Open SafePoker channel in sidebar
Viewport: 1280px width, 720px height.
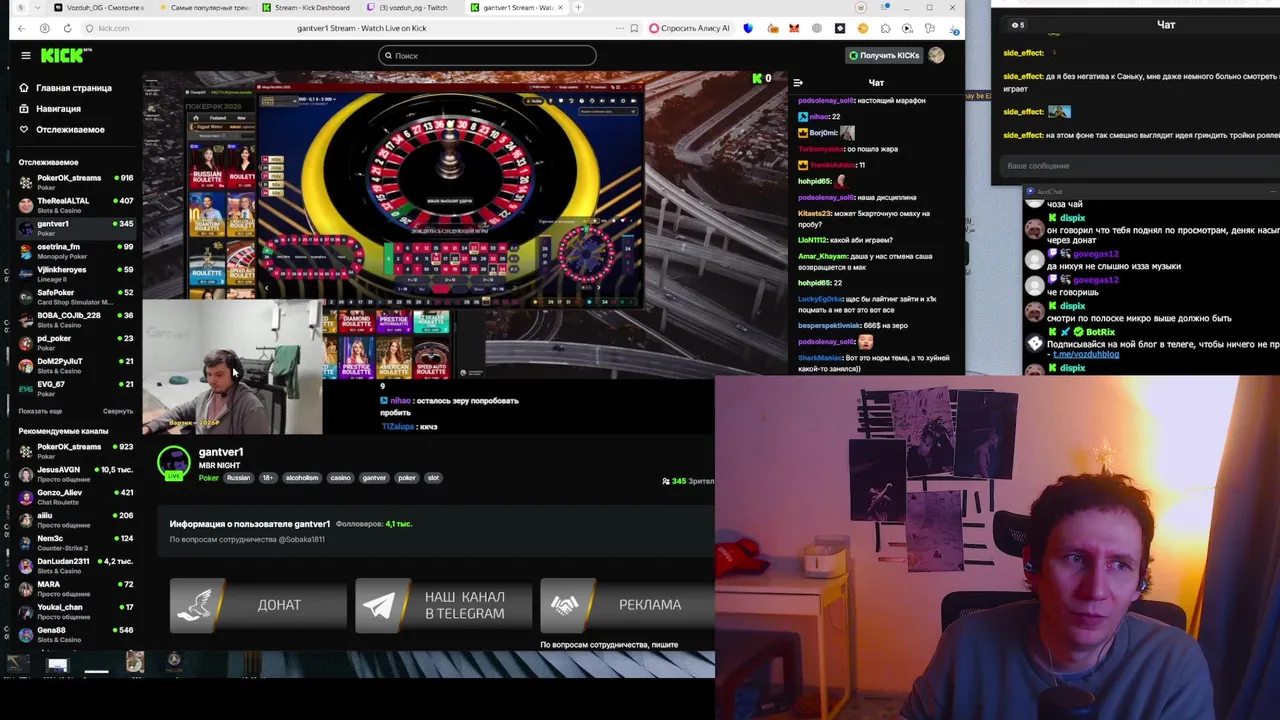click(76, 297)
